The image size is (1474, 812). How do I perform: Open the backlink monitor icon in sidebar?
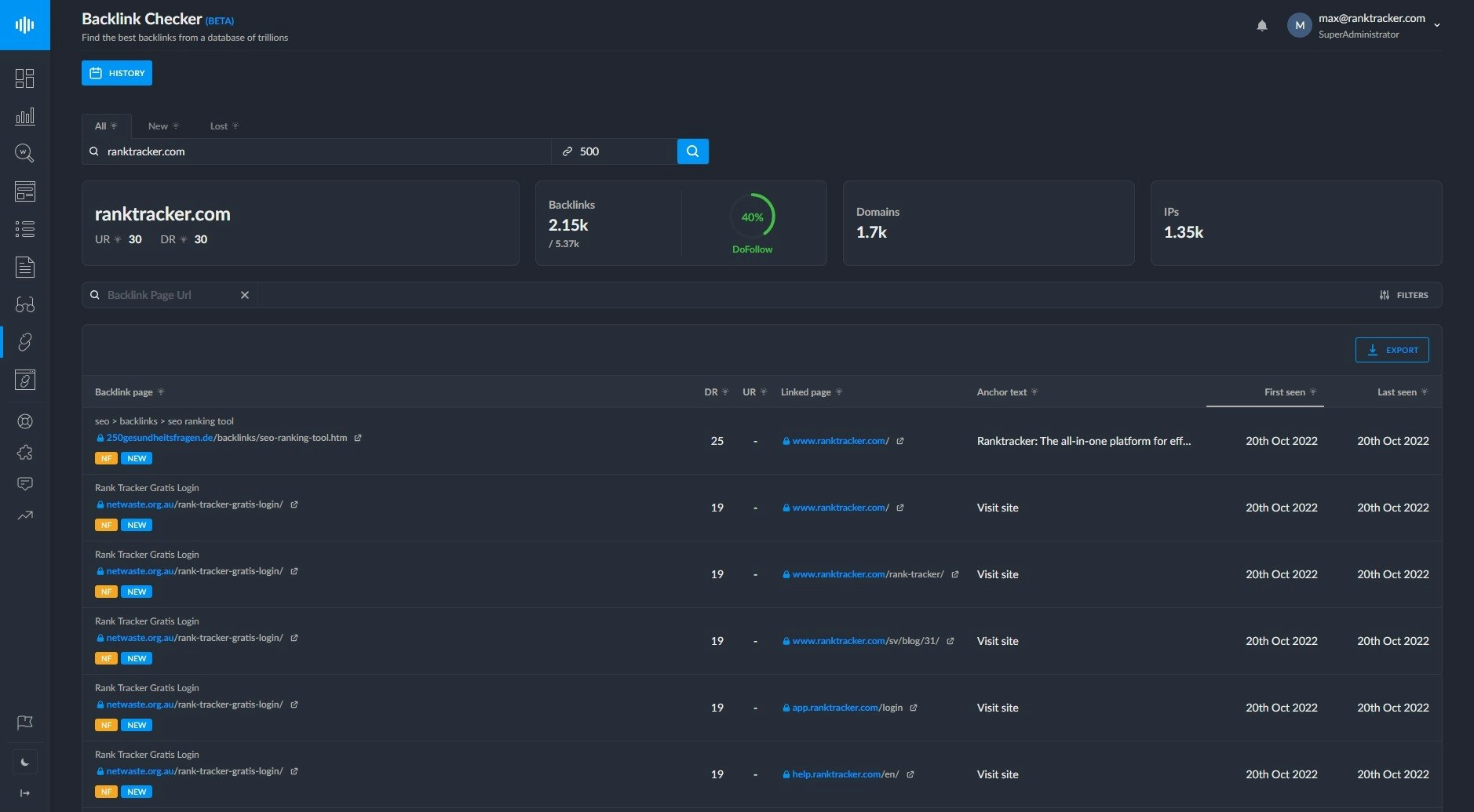(25, 380)
